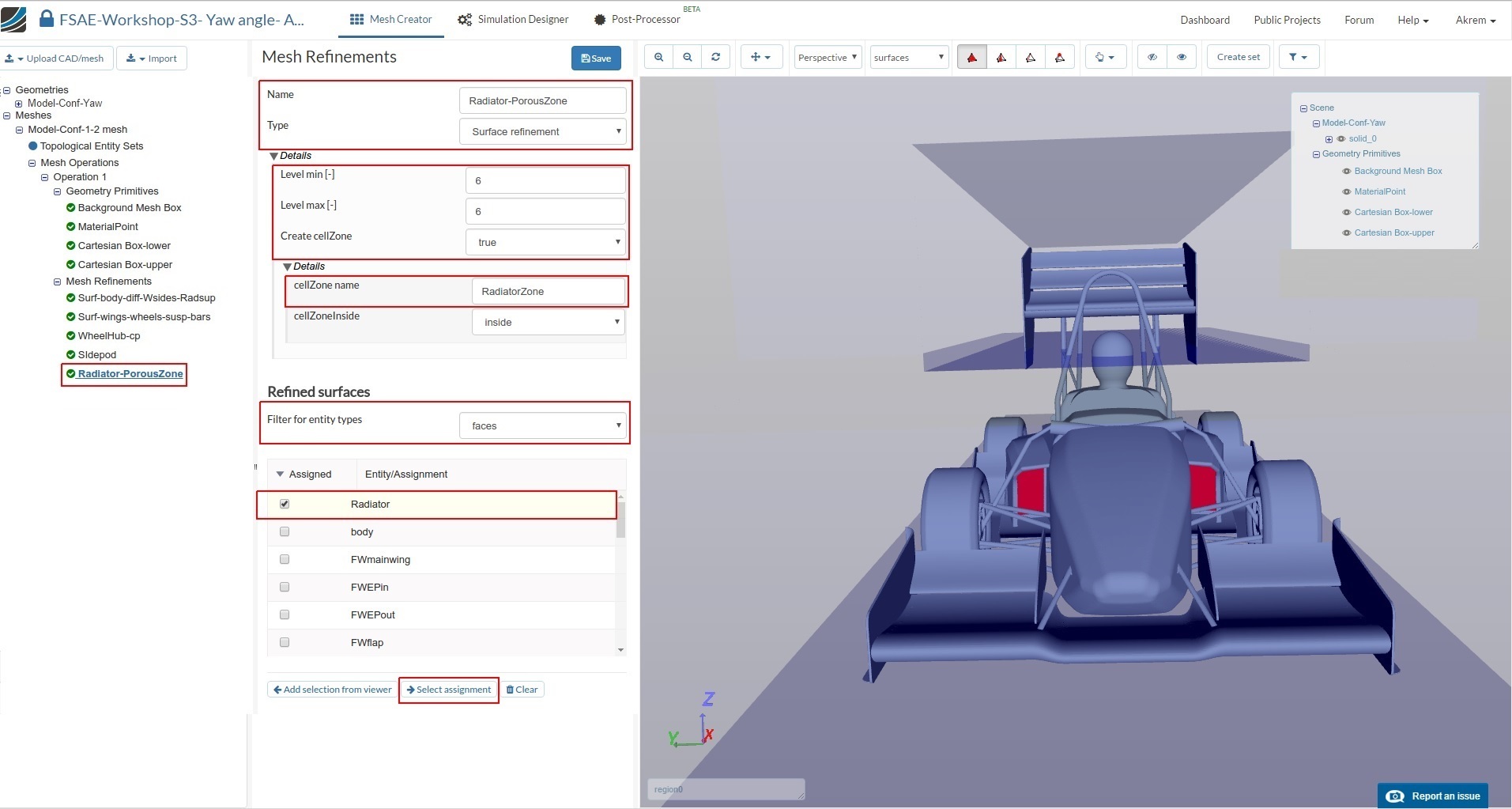1512x809 pixels.
Task: Click the zoom out magnifier icon
Action: click(x=688, y=57)
